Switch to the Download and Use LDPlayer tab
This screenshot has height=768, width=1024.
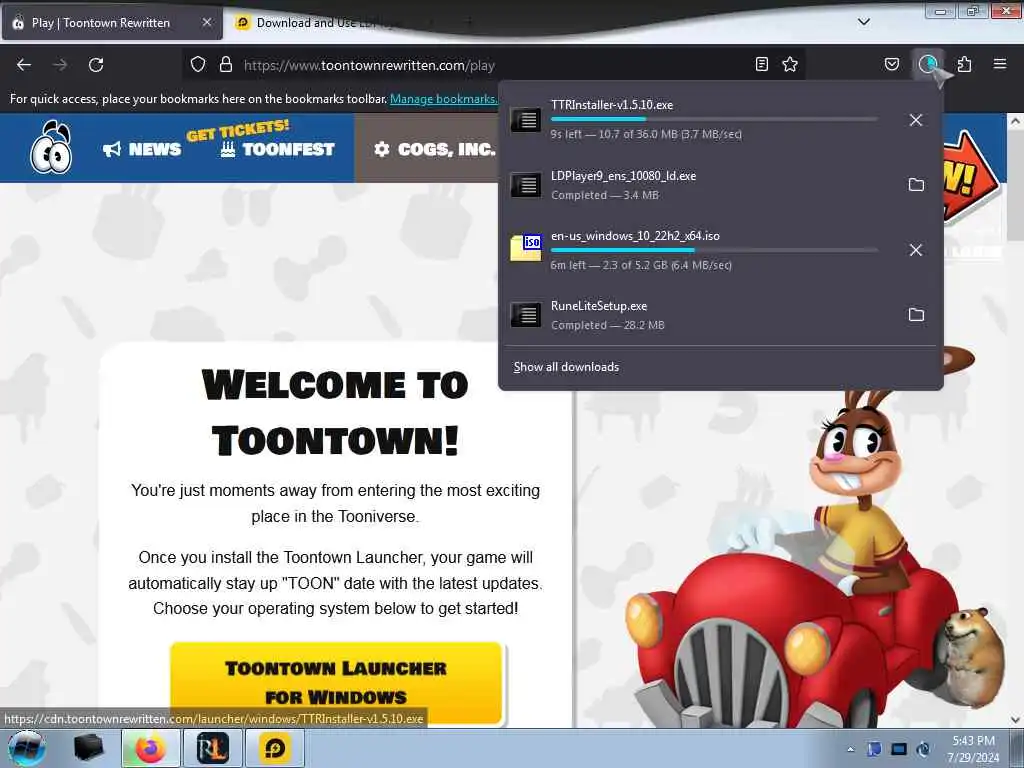point(327,23)
